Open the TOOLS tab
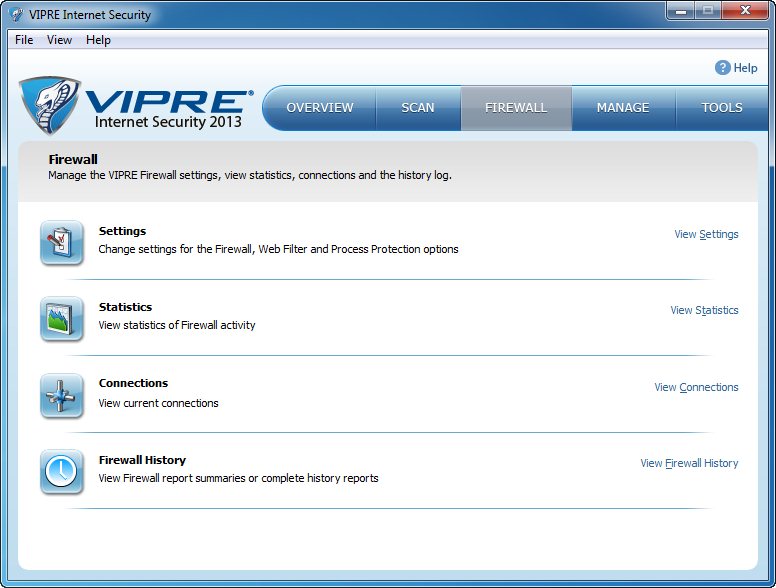This screenshot has height=588, width=776. pos(722,108)
